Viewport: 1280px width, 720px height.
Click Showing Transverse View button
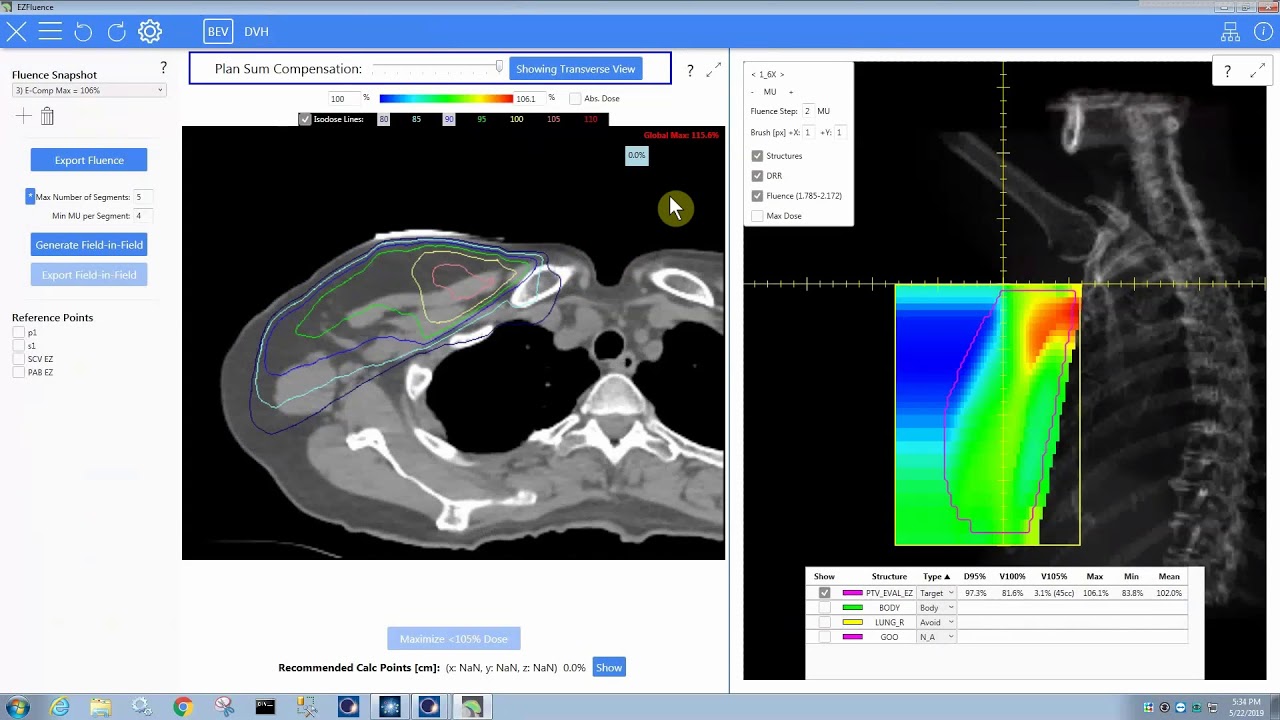575,69
